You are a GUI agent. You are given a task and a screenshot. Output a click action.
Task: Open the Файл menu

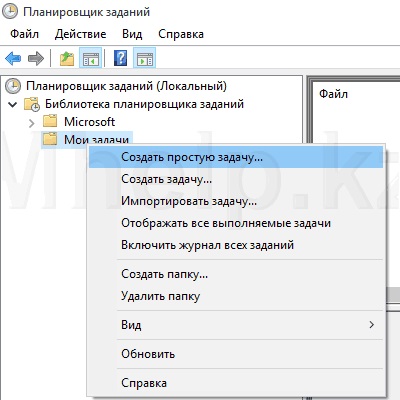(x=24, y=34)
